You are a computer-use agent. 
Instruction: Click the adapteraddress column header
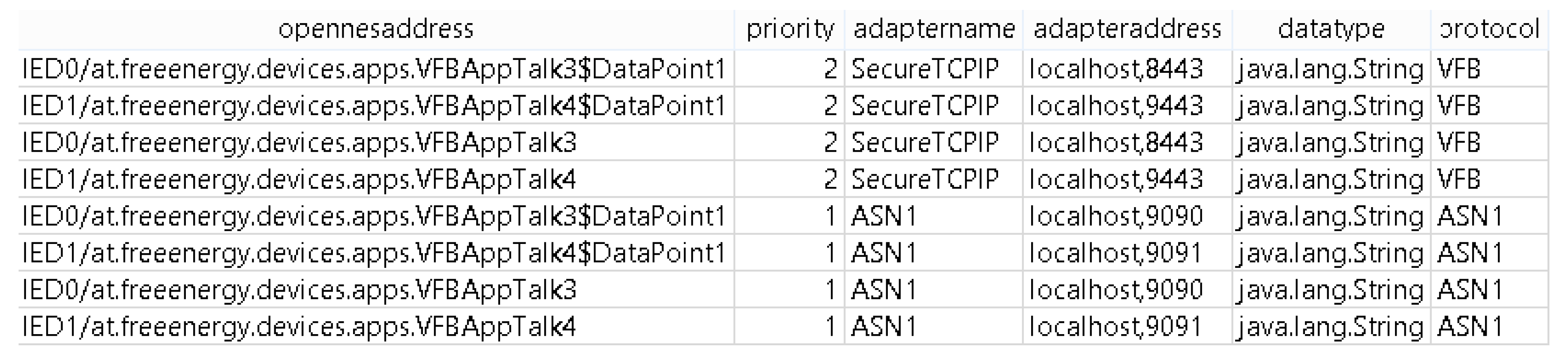(1127, 29)
